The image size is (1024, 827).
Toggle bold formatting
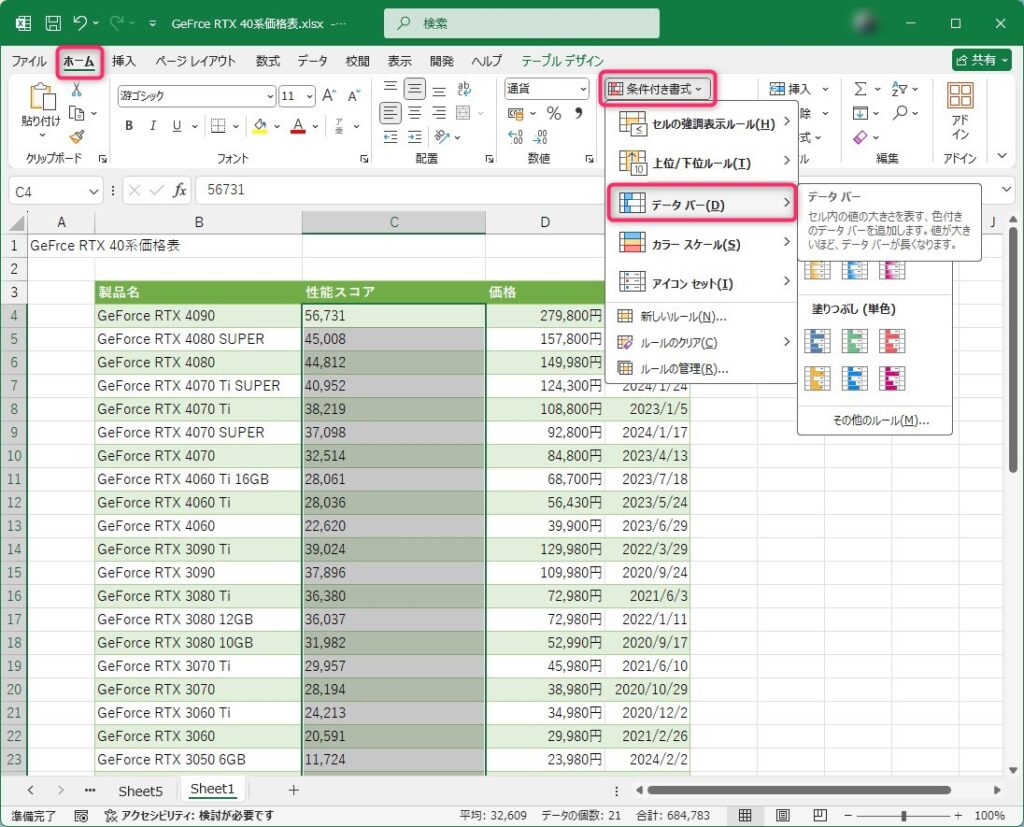(129, 126)
